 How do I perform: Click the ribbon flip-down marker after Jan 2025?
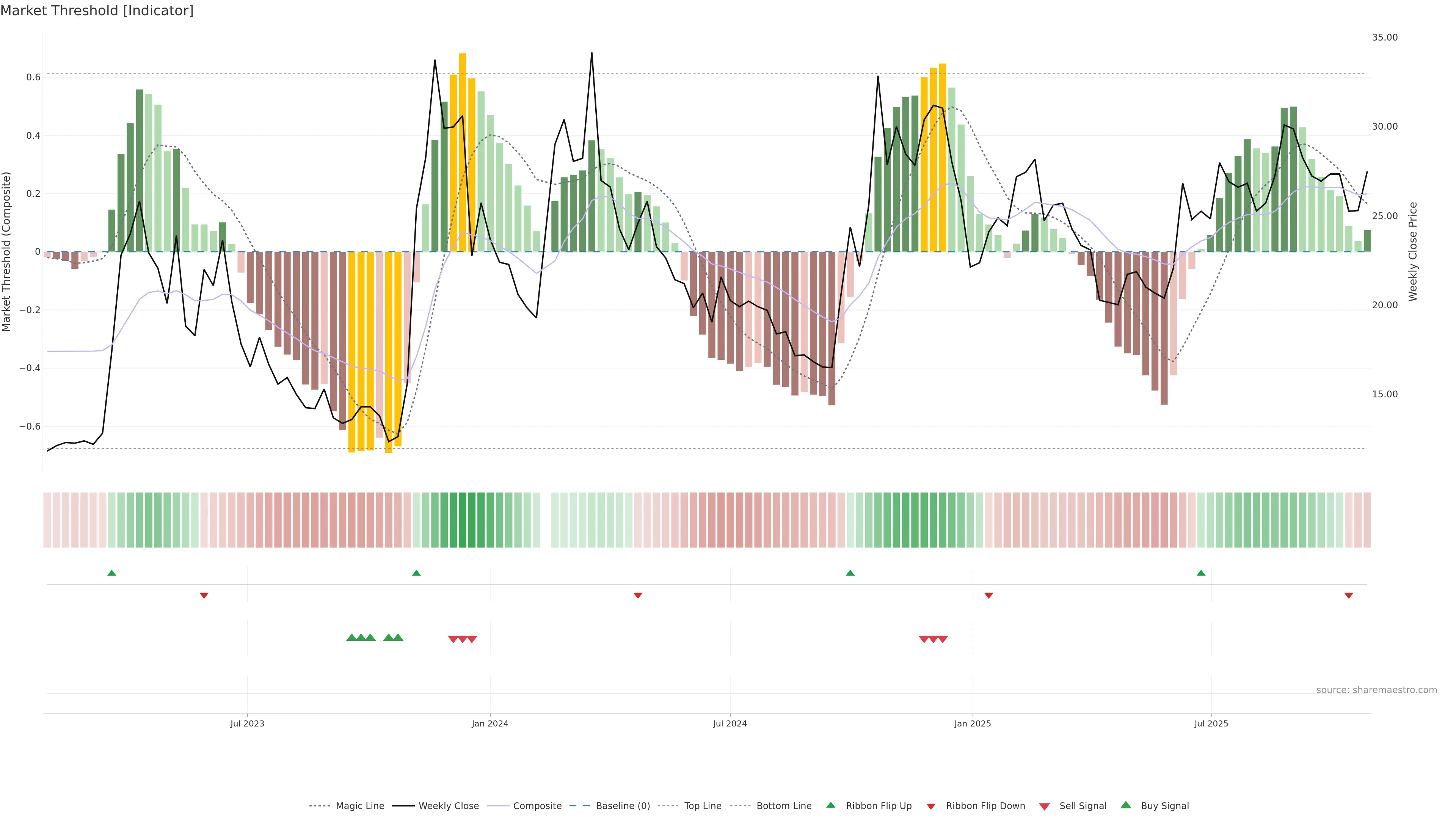[988, 596]
